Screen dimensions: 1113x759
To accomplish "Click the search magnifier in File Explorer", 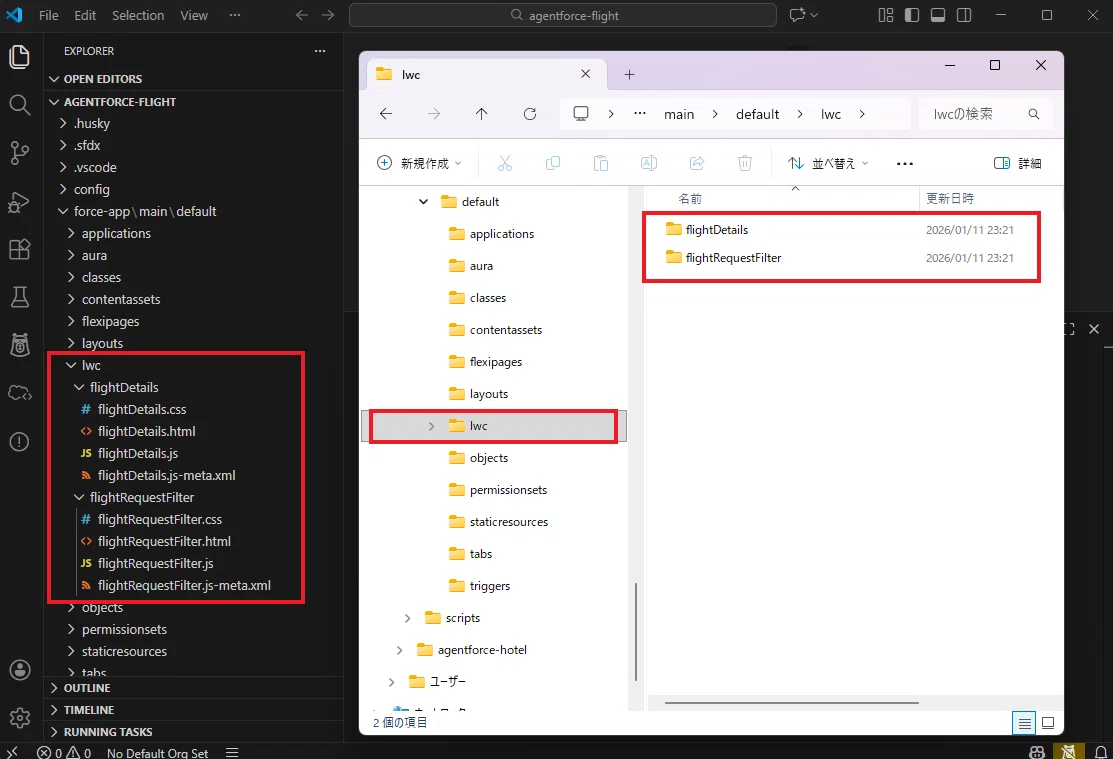I will (1034, 114).
